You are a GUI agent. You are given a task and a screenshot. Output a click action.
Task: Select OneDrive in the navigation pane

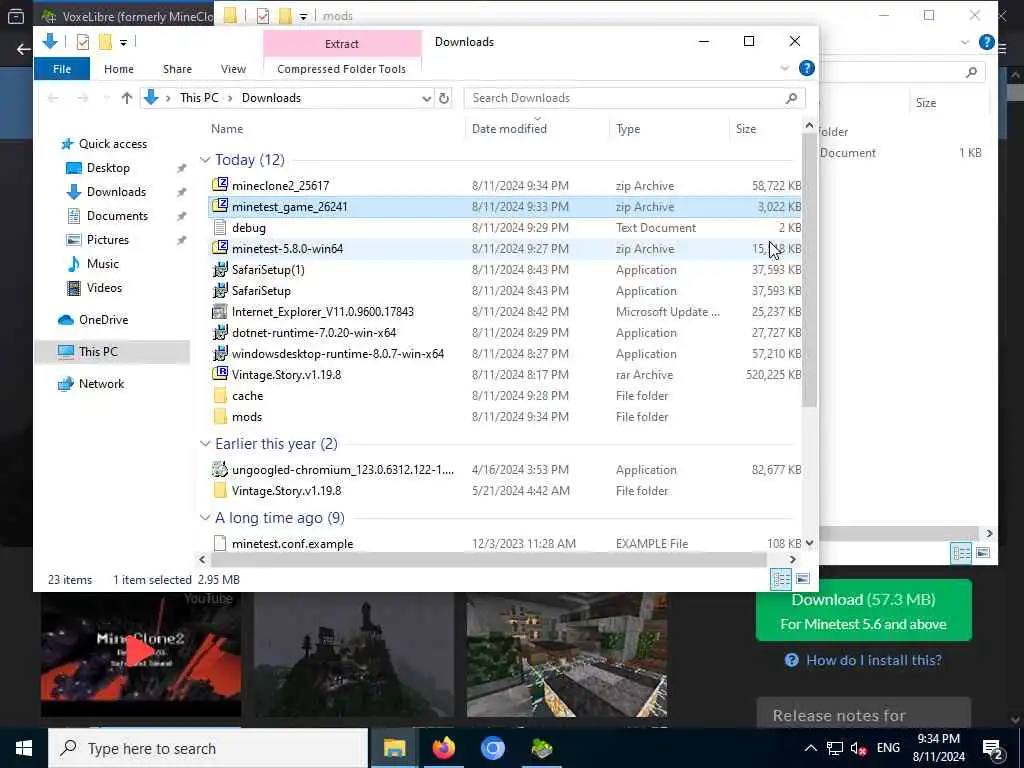(x=103, y=320)
